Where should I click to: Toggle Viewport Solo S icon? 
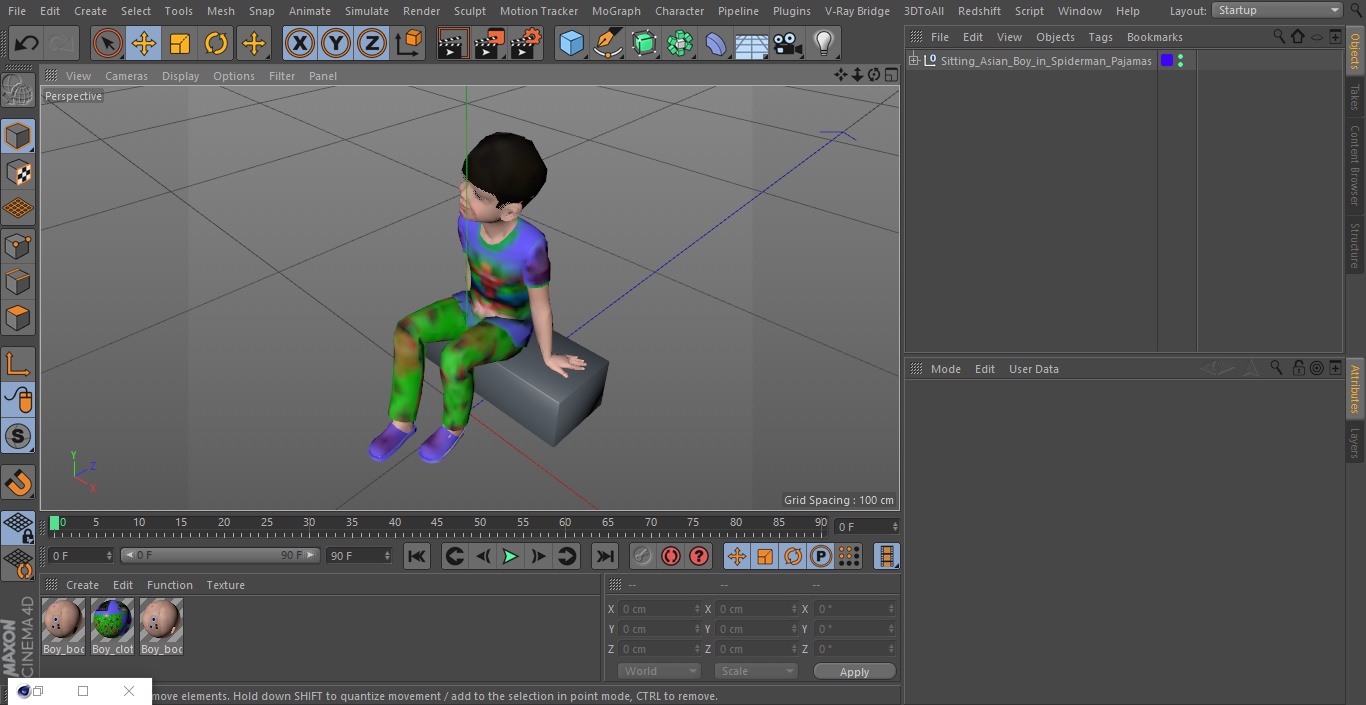pyautogui.click(x=19, y=436)
